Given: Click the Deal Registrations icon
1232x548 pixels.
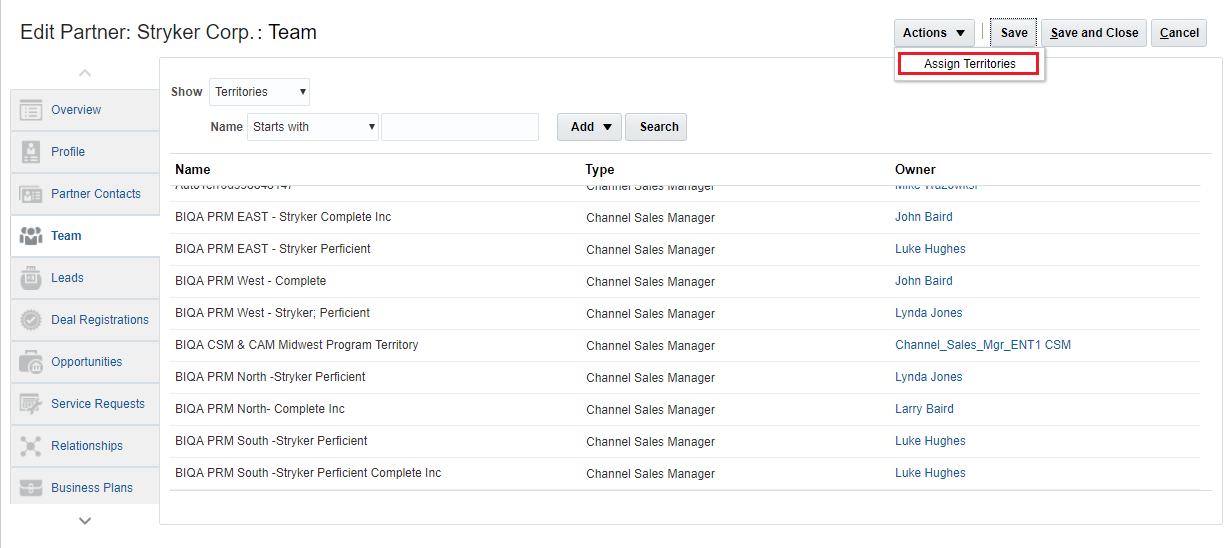Looking at the screenshot, I should click(31, 320).
